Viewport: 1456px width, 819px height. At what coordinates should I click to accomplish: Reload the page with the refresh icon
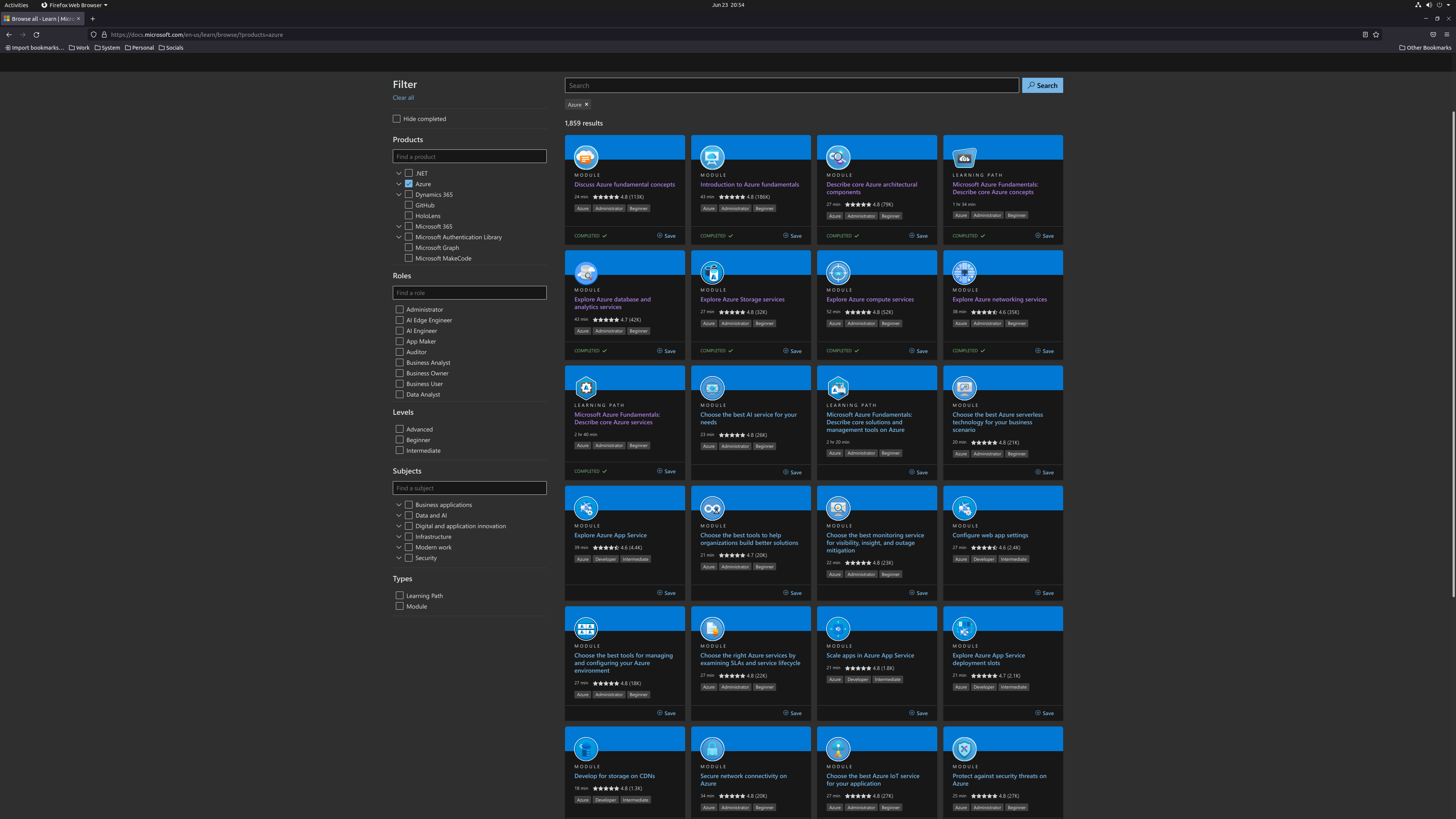click(x=36, y=35)
